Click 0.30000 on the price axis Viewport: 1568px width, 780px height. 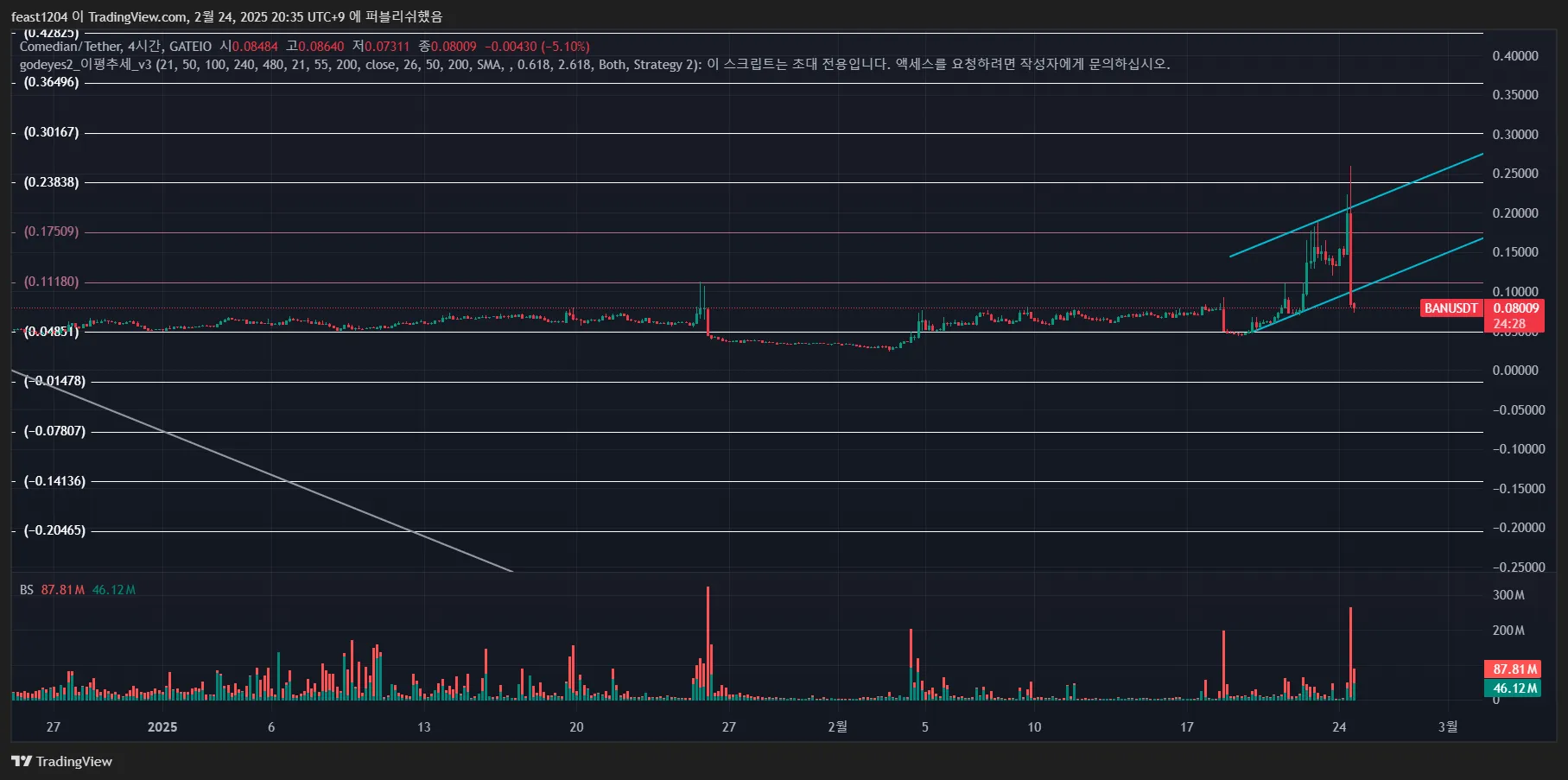pyautogui.click(x=1515, y=135)
